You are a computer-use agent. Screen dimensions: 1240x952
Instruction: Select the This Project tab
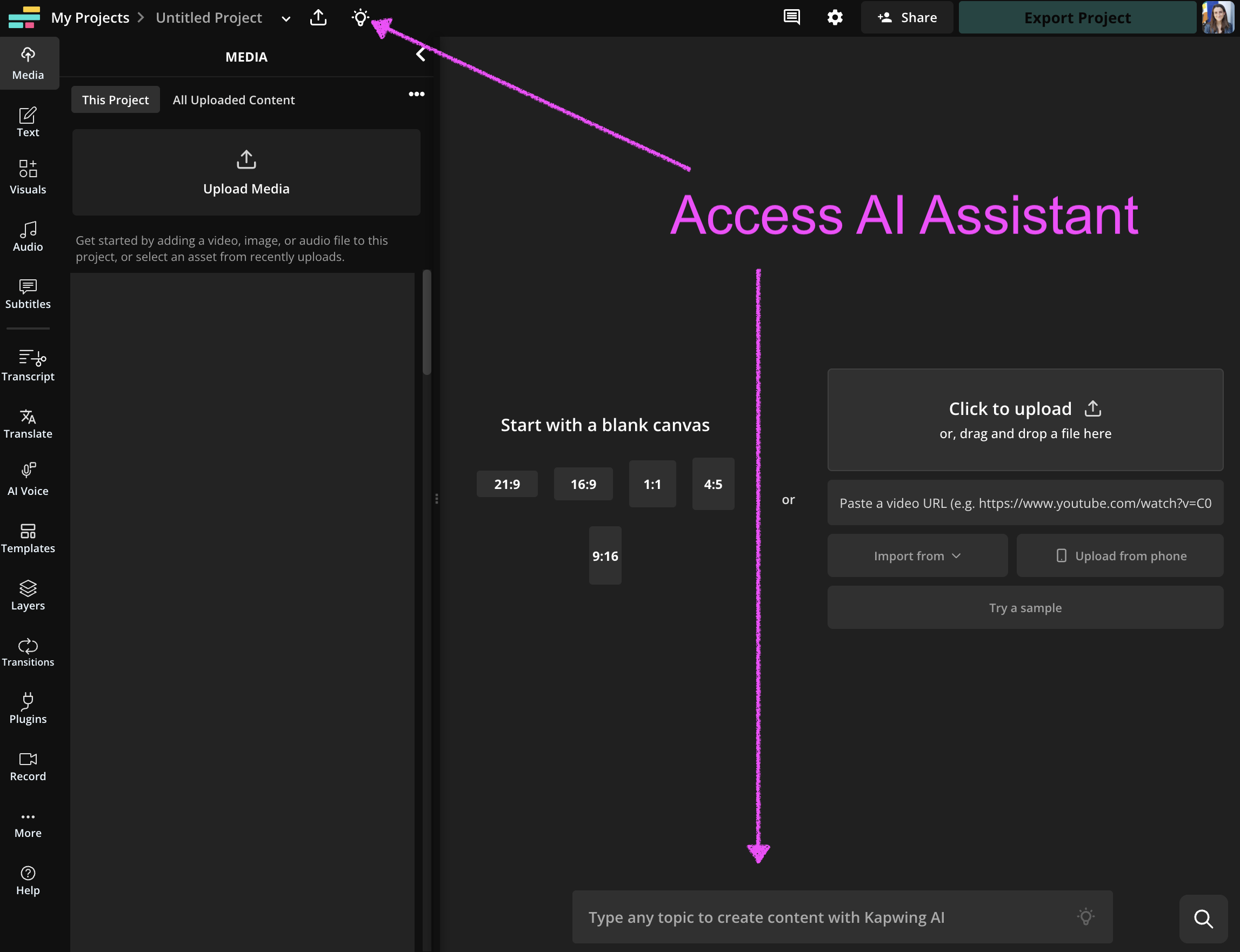(115, 100)
